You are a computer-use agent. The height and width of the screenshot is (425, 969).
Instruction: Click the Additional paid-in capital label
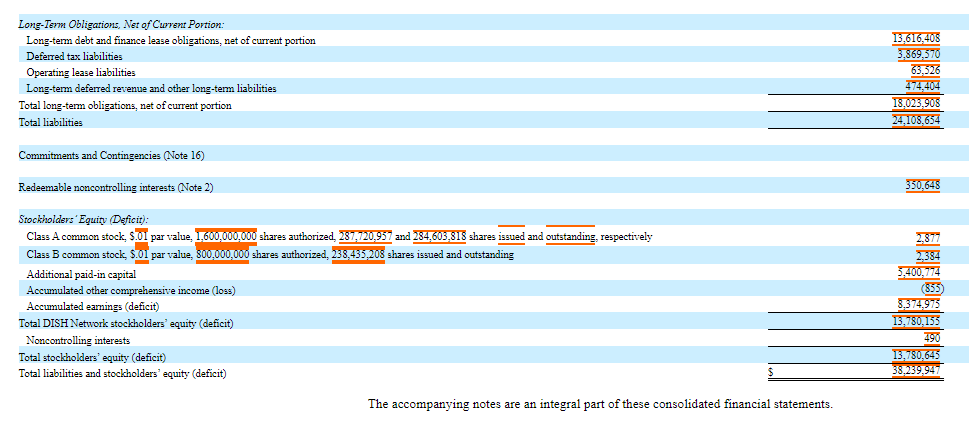81,274
